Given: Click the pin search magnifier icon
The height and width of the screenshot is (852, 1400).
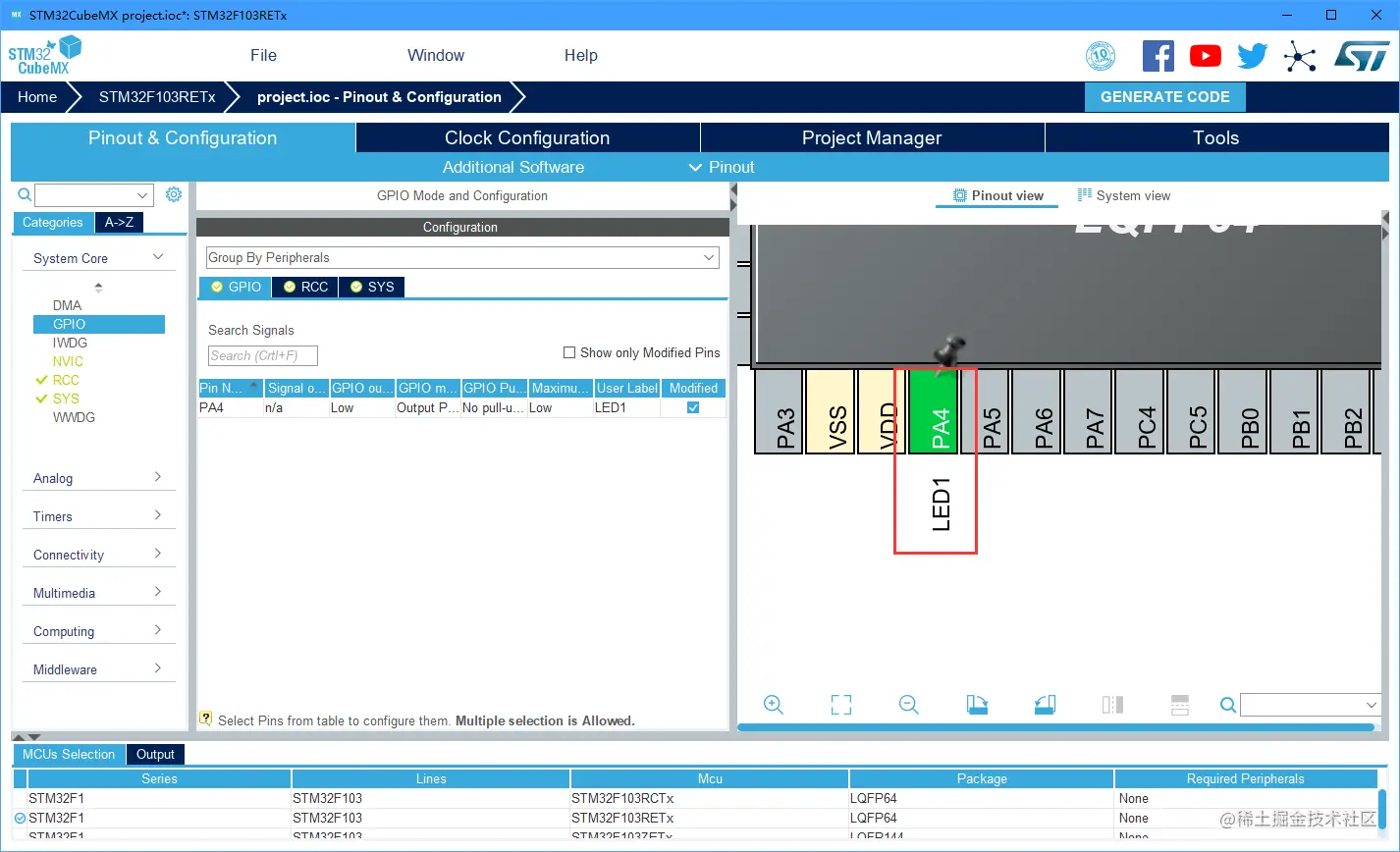Looking at the screenshot, I should [1228, 705].
